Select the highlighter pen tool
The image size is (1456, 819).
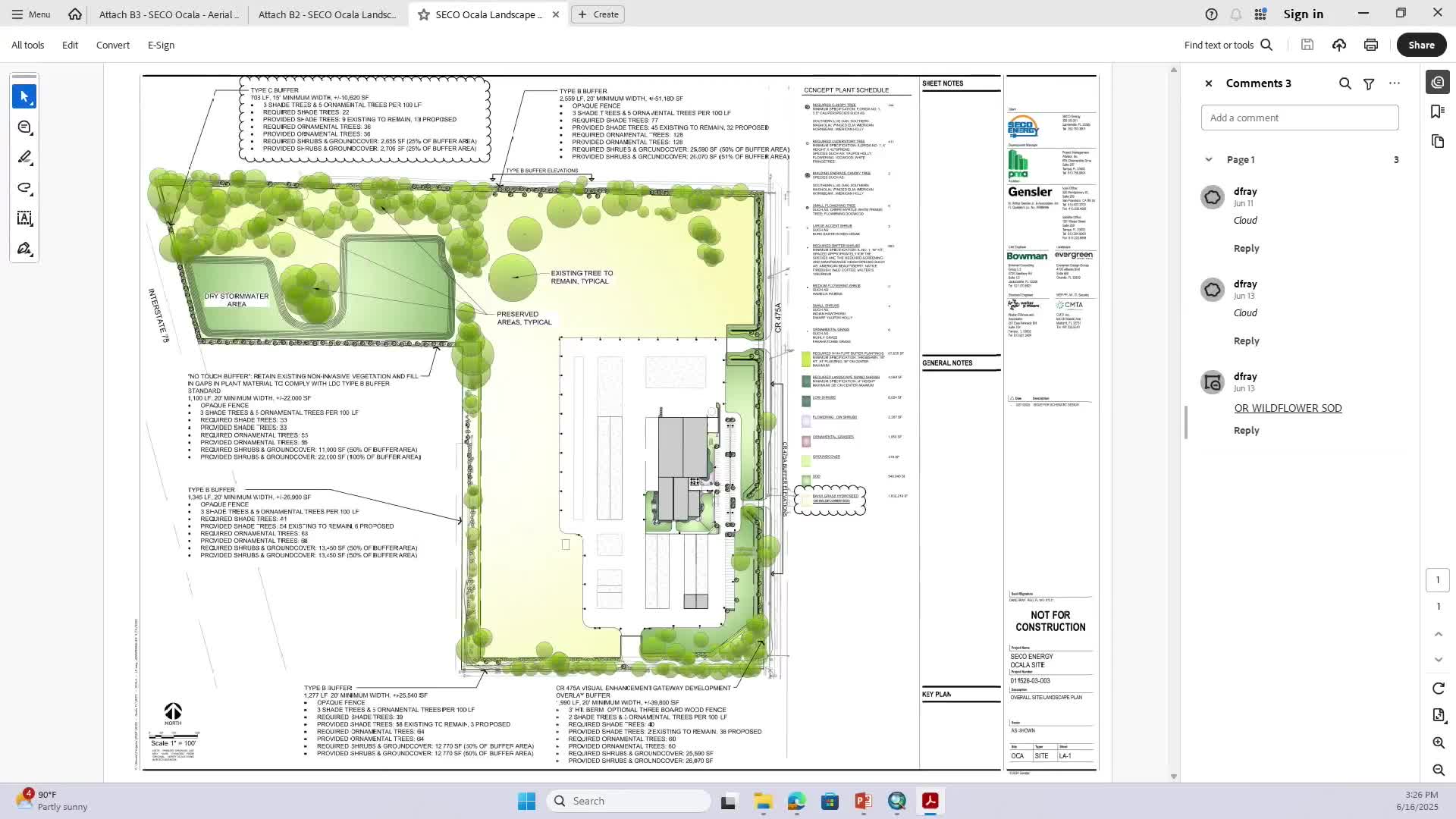(24, 158)
